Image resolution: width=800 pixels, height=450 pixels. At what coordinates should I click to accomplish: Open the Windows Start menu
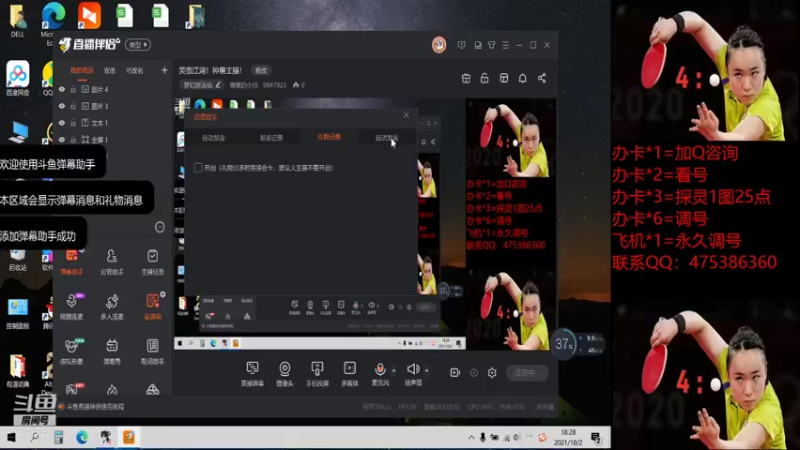point(11,437)
